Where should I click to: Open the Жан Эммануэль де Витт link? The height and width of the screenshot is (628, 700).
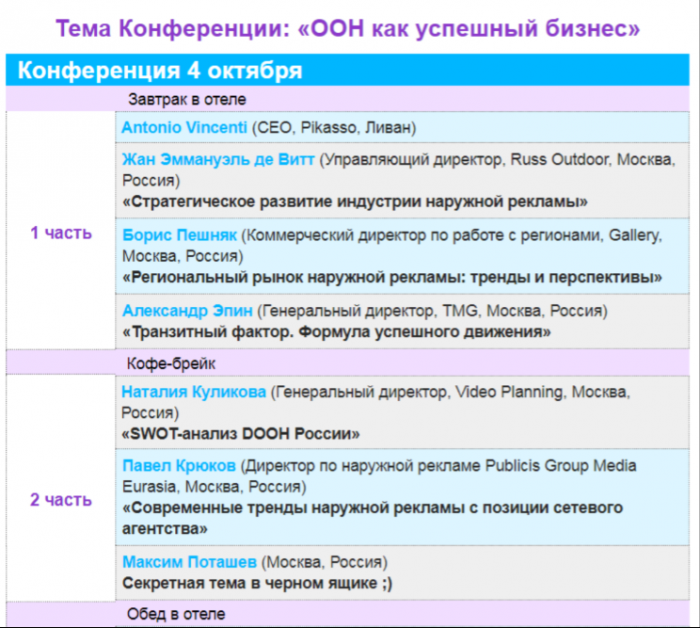[x=218, y=159]
